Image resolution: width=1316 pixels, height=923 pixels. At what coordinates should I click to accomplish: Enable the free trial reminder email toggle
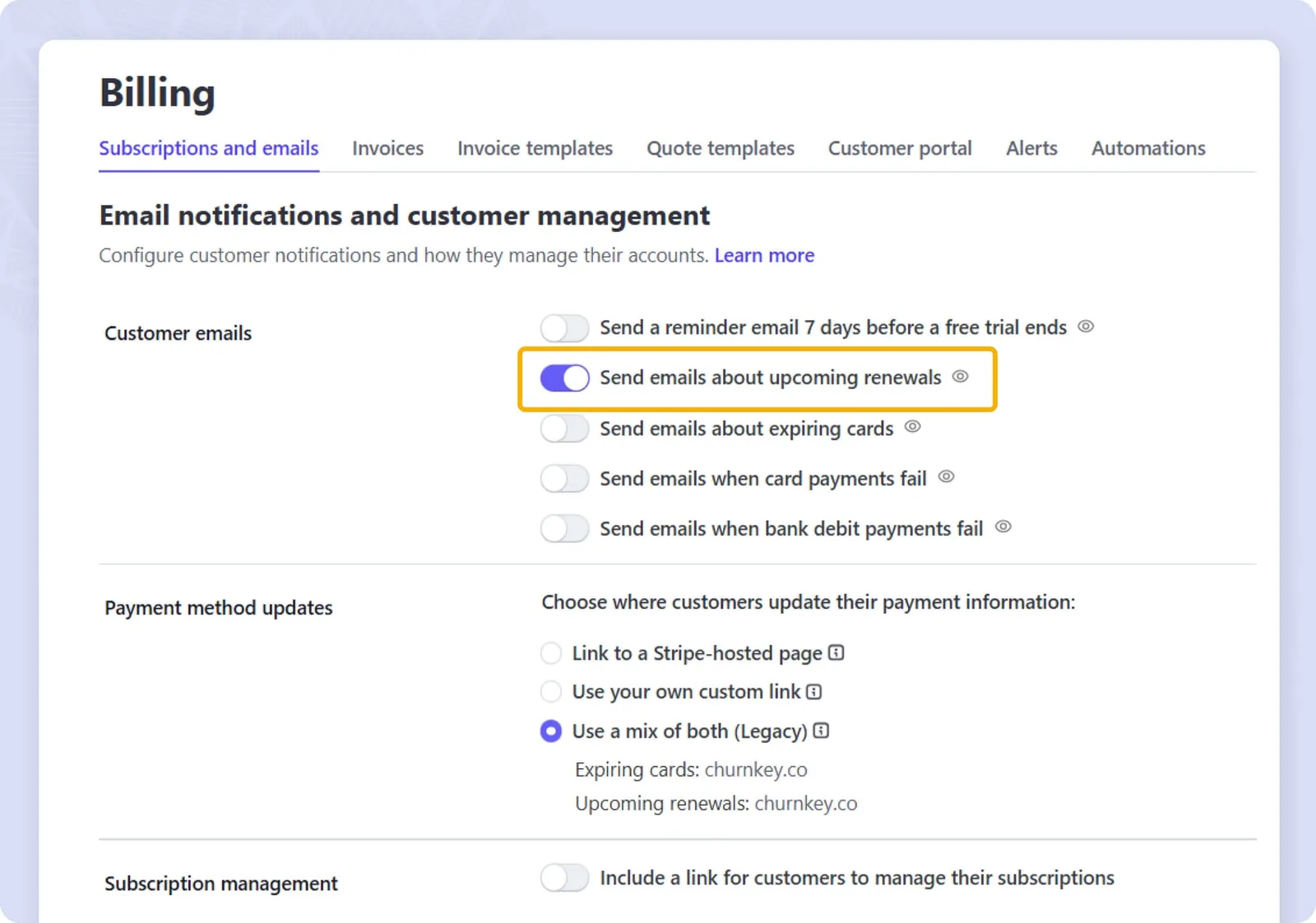564,328
